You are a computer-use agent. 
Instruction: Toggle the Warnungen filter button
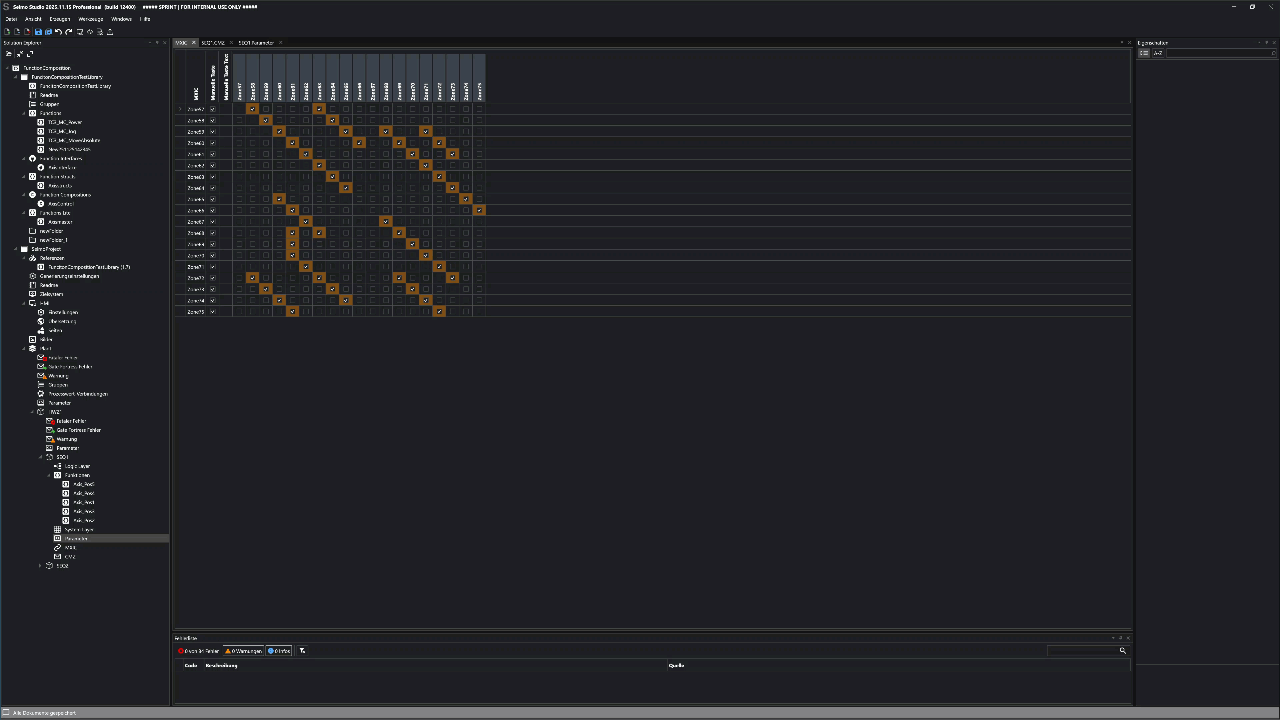point(243,651)
